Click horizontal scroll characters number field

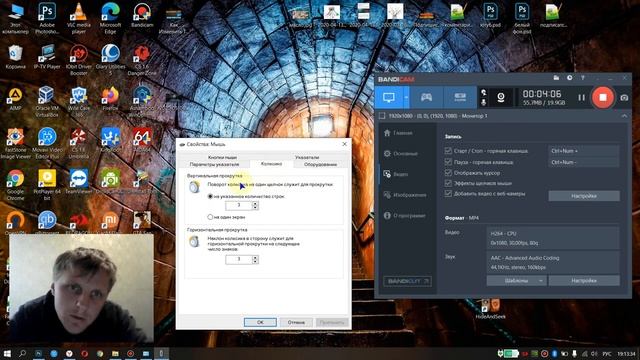239,259
